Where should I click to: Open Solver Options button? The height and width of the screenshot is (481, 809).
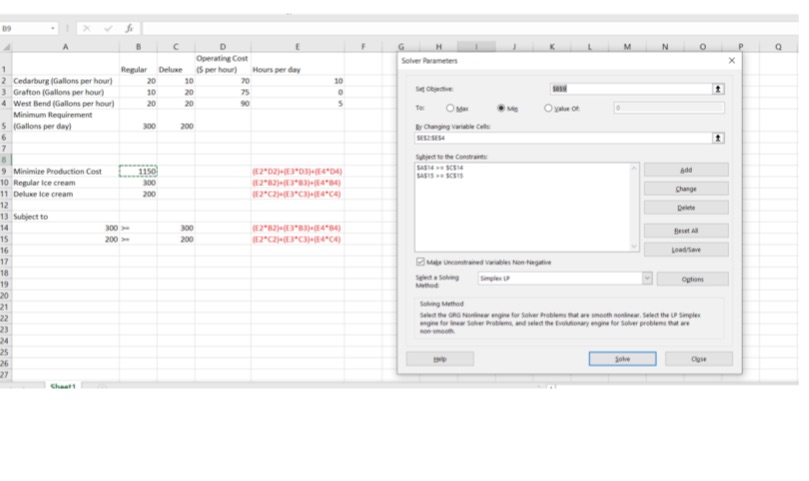[x=692, y=279]
